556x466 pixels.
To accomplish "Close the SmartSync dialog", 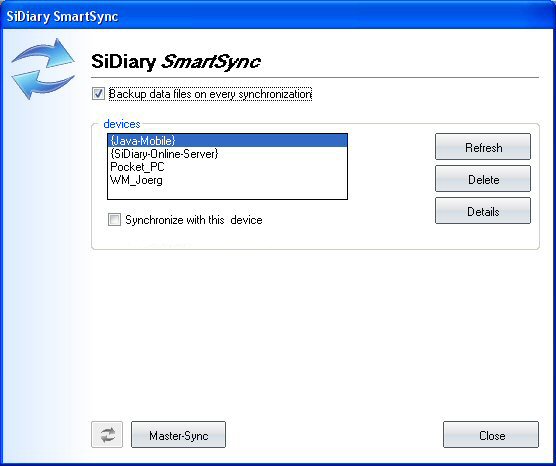I will pyautogui.click(x=491, y=435).
